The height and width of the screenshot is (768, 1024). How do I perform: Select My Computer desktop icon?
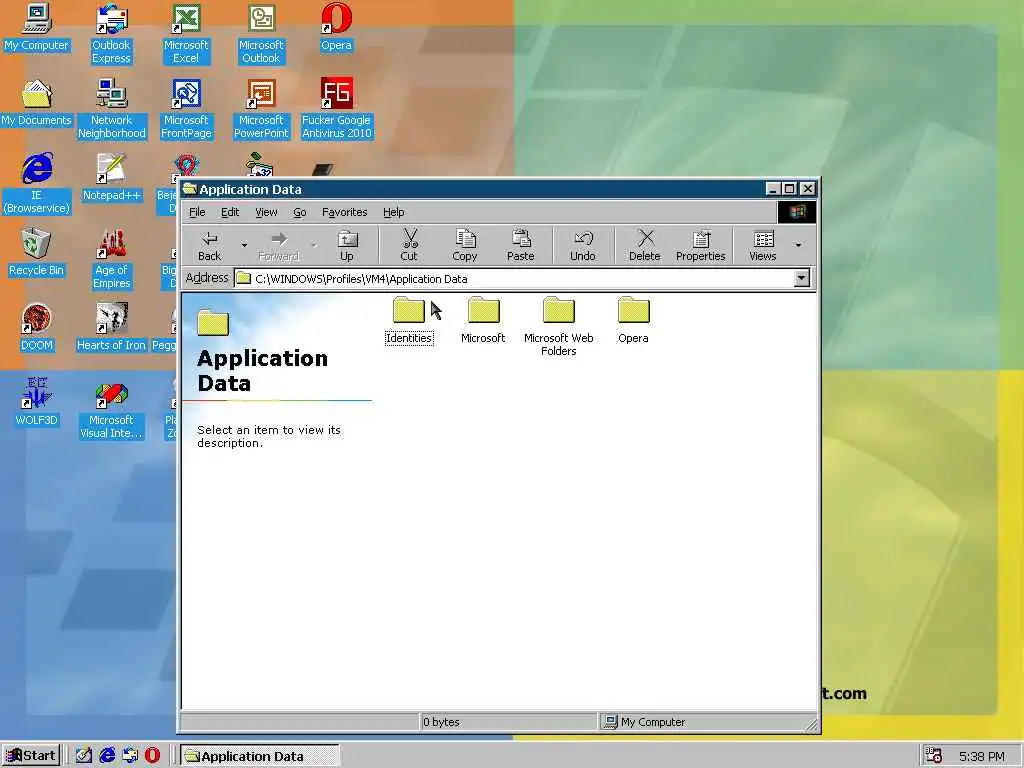[x=37, y=27]
